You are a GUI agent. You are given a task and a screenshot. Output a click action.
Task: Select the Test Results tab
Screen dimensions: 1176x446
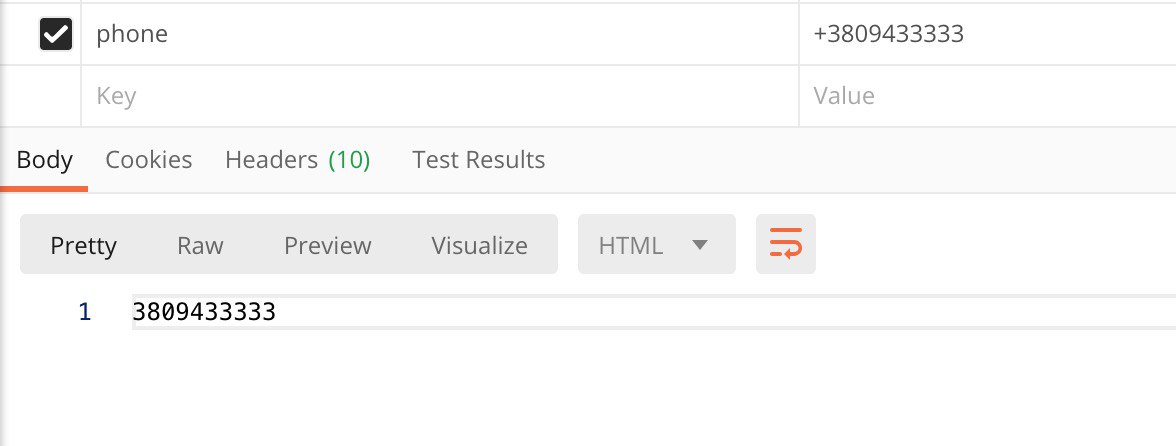(x=478, y=160)
